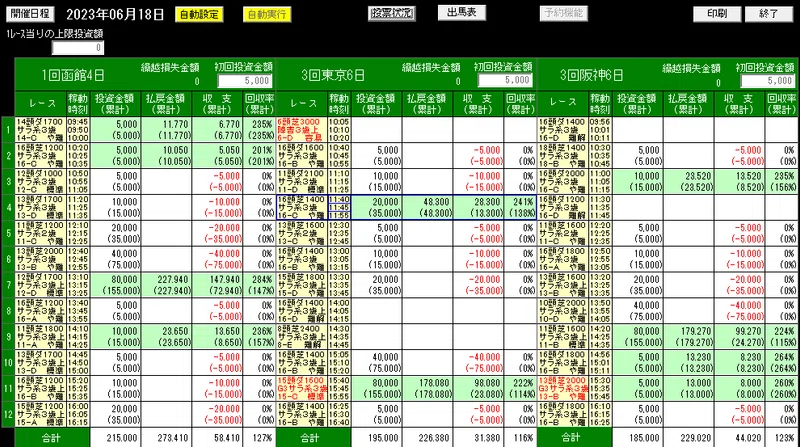Select the highlighted Tokyo race 4 時刻 cell 11:40
Image resolution: width=800 pixels, height=447 pixels.
coord(339,199)
